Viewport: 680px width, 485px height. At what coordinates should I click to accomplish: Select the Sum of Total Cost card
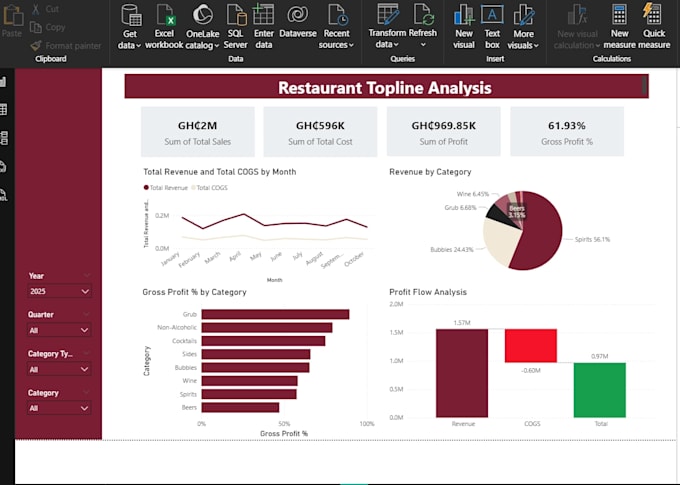pyautogui.click(x=320, y=132)
